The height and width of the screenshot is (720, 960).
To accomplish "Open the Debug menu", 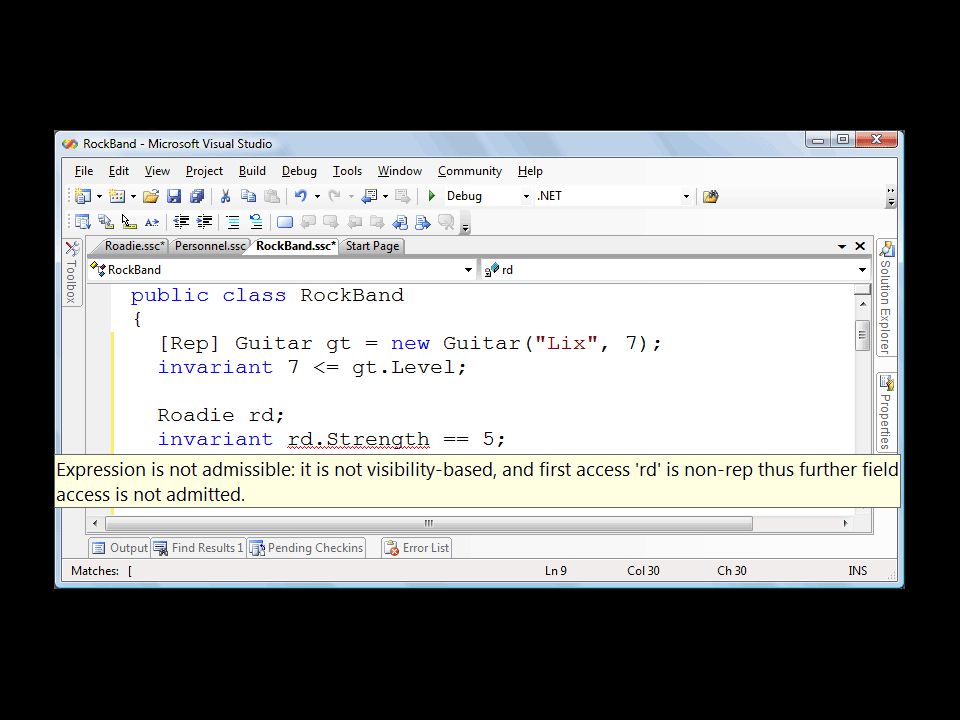I will pos(299,171).
